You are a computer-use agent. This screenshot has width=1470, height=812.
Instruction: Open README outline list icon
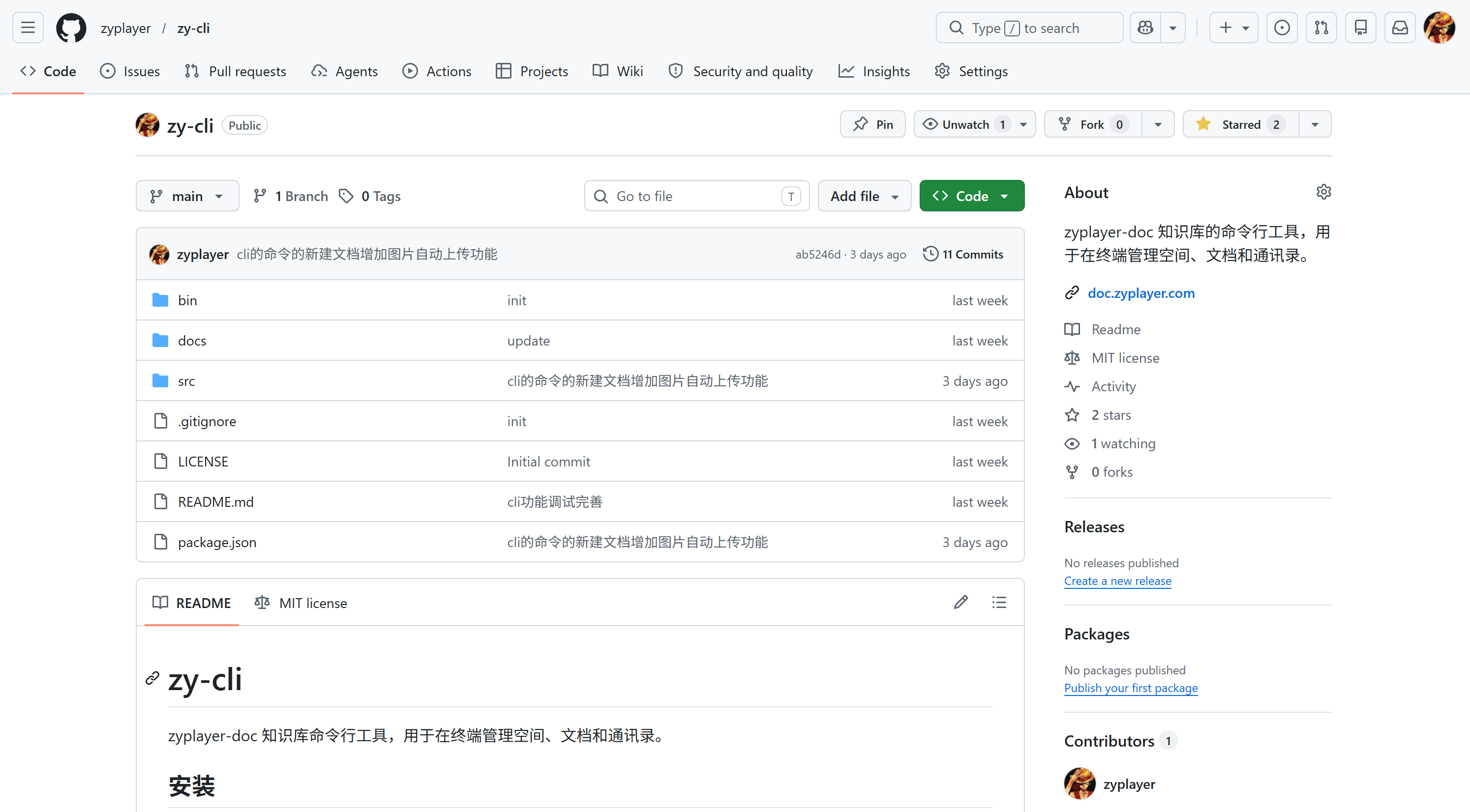pyautogui.click(x=999, y=602)
